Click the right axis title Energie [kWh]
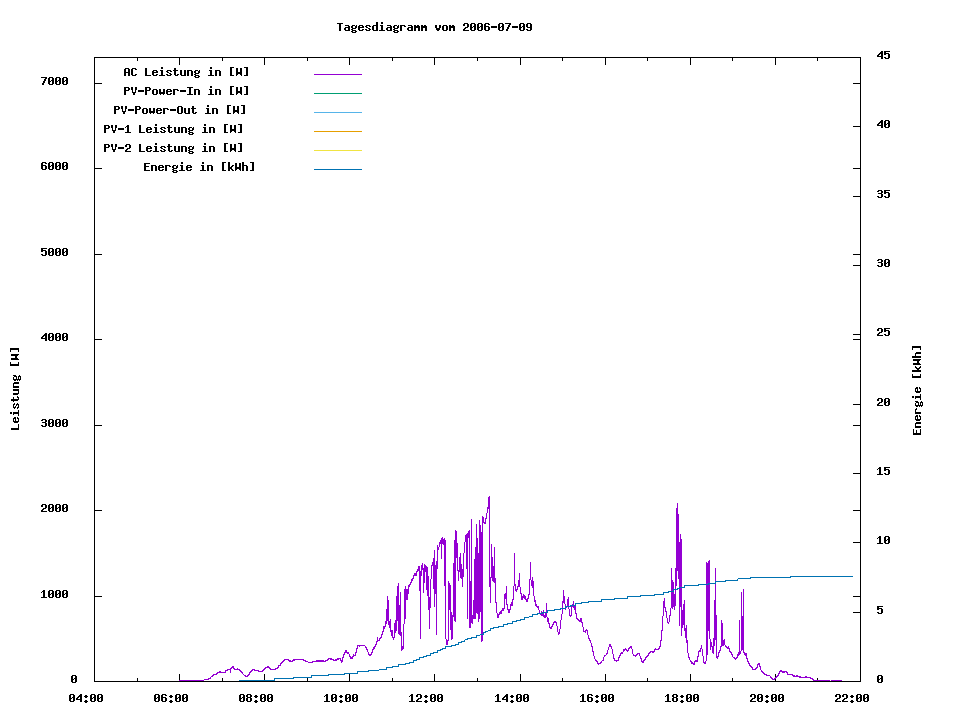The image size is (960, 720). click(917, 390)
